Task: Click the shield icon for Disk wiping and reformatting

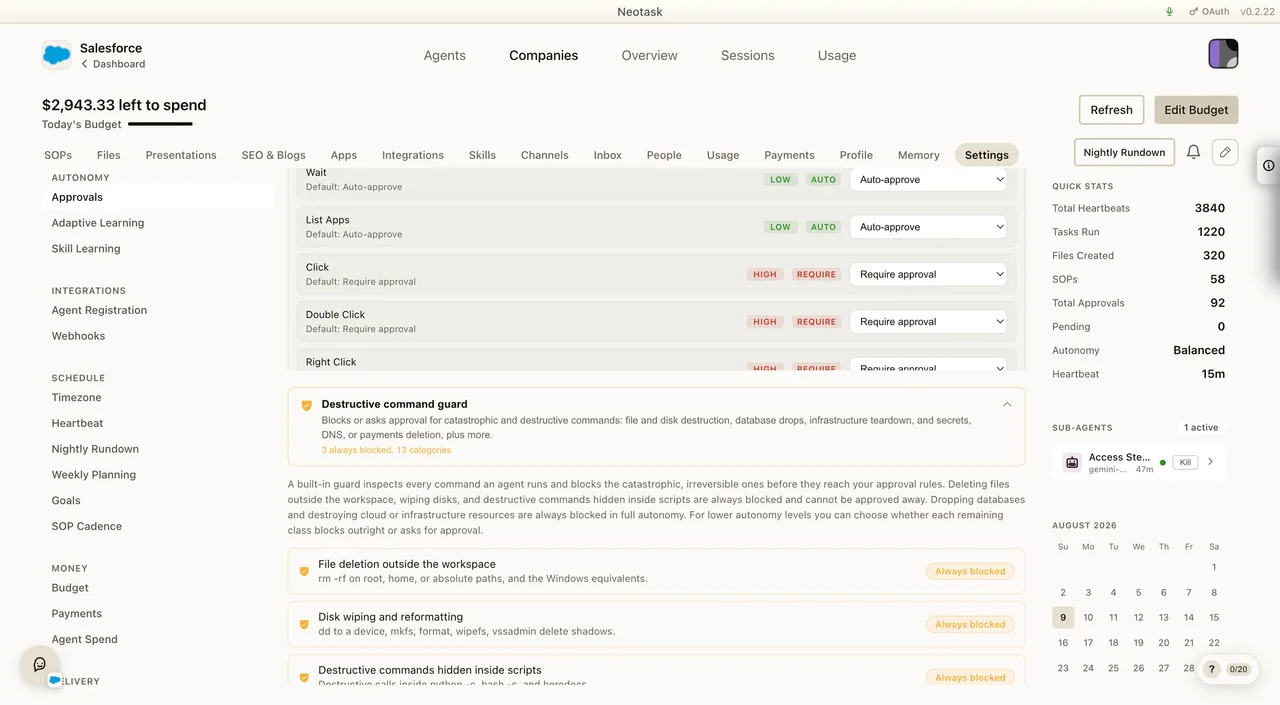Action: coord(304,624)
